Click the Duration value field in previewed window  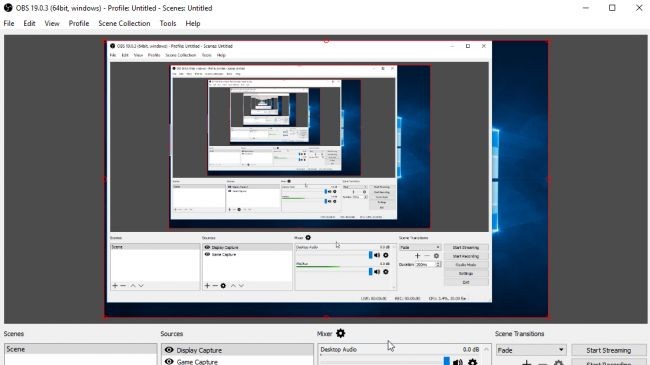coord(426,265)
